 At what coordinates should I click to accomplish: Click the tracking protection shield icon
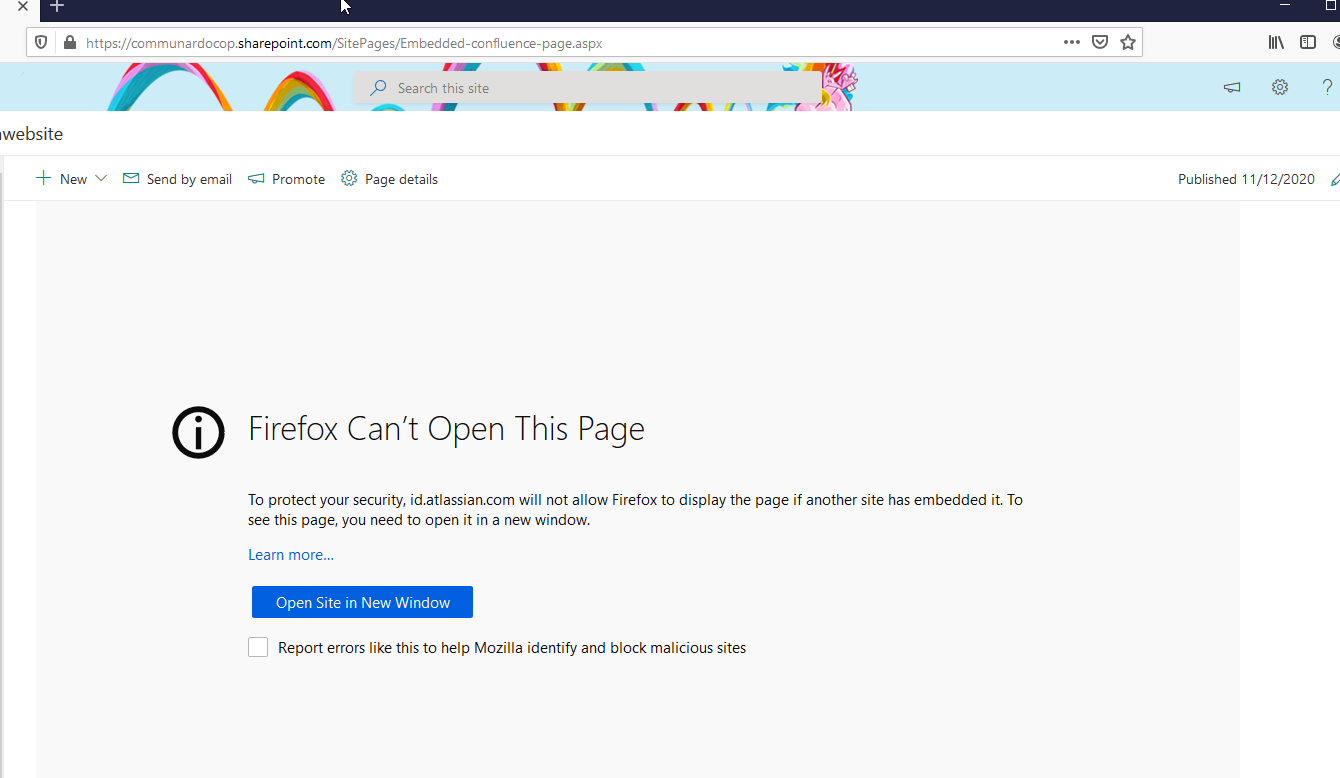41,43
